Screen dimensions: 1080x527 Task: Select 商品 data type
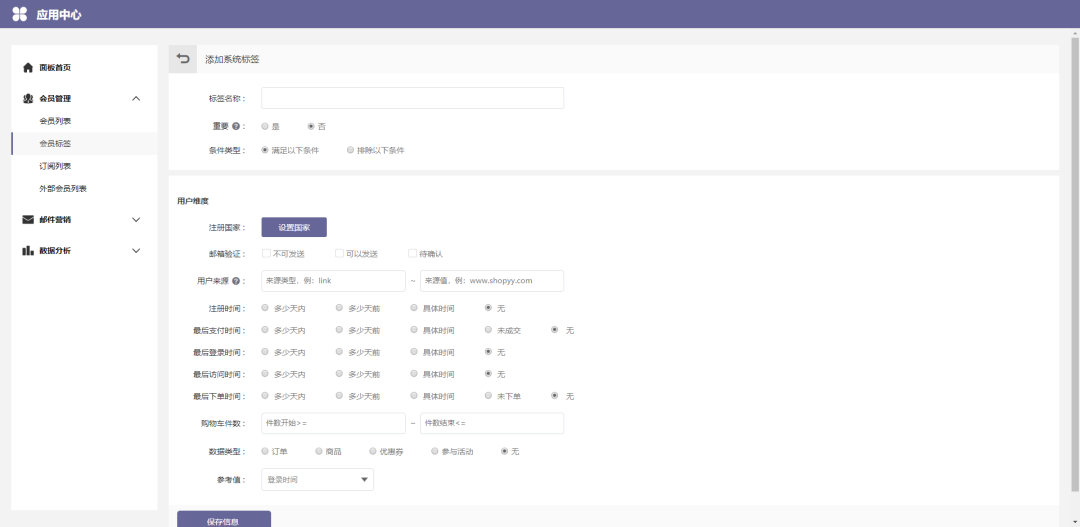319,451
